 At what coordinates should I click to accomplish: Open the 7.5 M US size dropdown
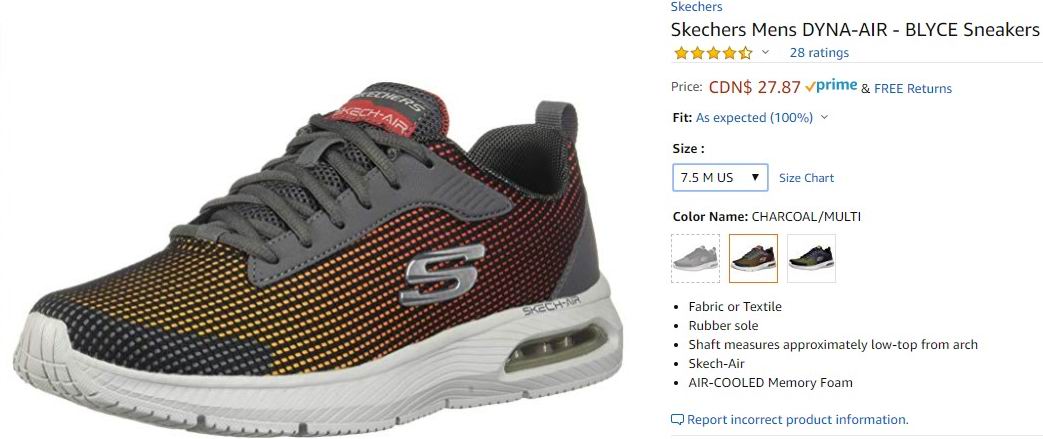click(x=720, y=178)
